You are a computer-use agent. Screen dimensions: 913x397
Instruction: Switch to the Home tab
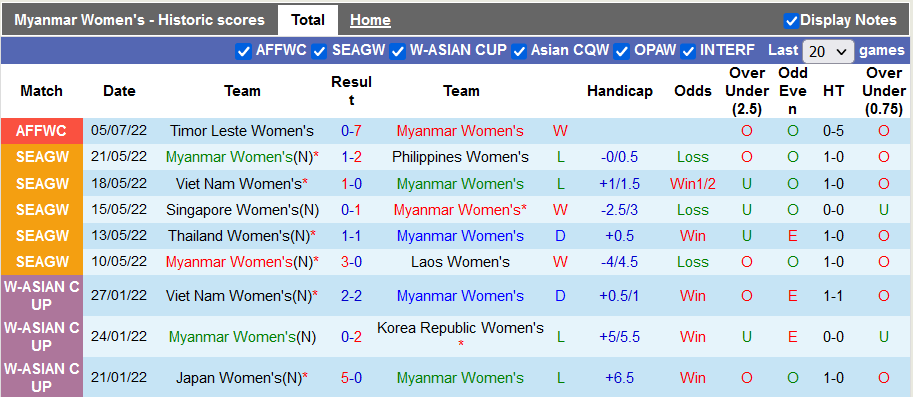click(x=370, y=20)
